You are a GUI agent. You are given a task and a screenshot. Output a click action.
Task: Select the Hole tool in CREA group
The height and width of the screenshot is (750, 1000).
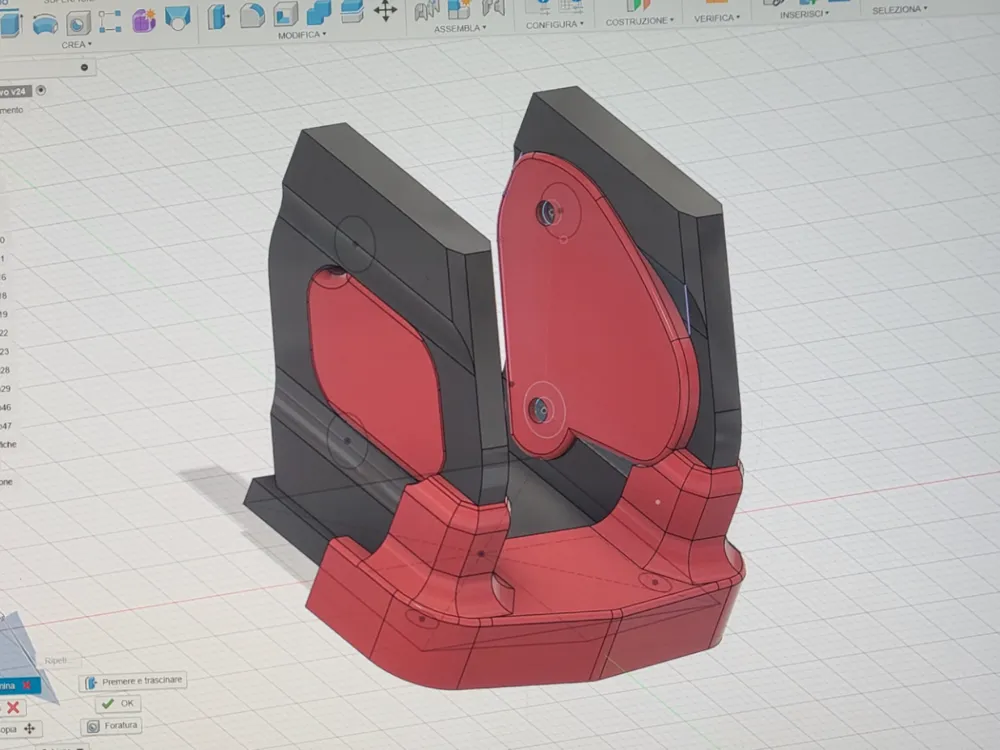pyautogui.click(x=78, y=24)
